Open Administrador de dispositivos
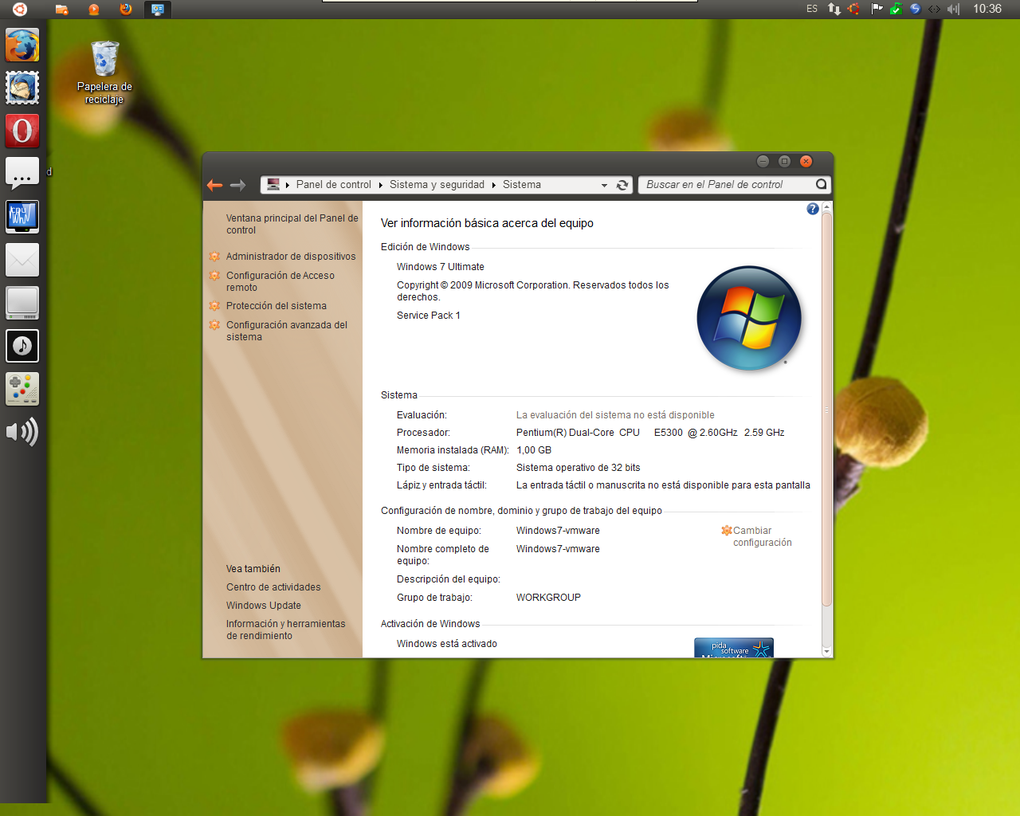 [x=291, y=256]
